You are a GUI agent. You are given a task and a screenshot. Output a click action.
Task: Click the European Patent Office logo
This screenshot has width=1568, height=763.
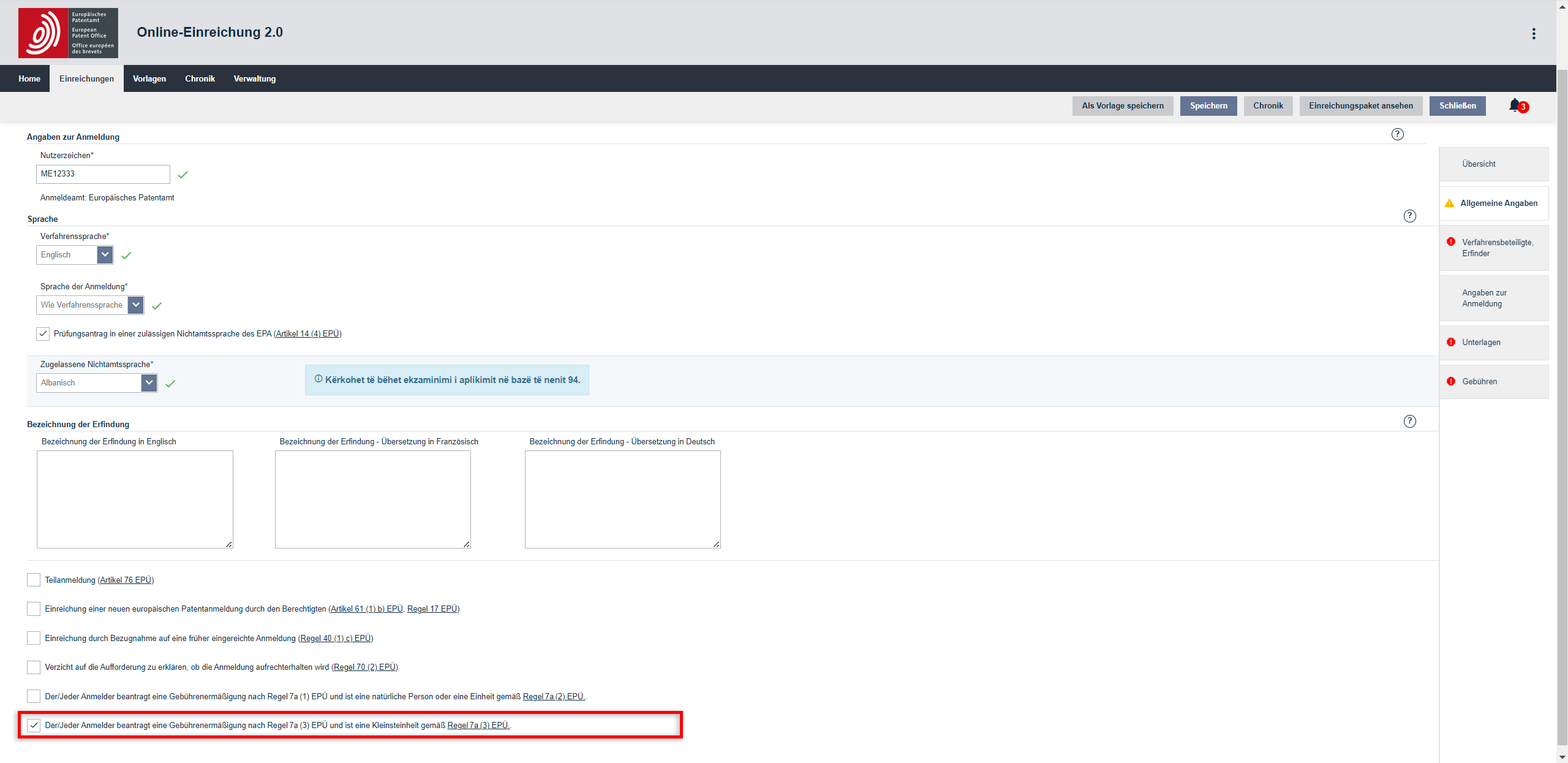click(68, 33)
